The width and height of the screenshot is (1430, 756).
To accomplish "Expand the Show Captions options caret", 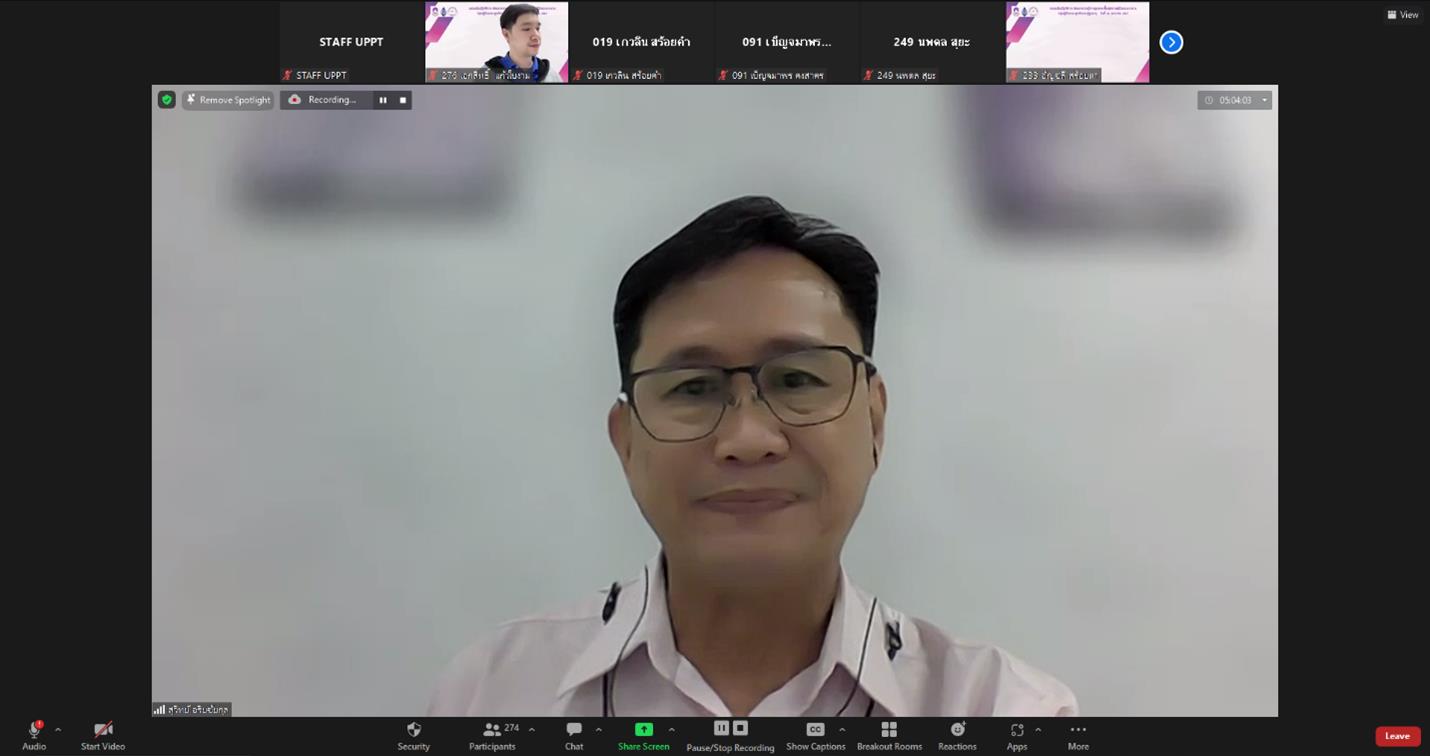I will [842, 730].
